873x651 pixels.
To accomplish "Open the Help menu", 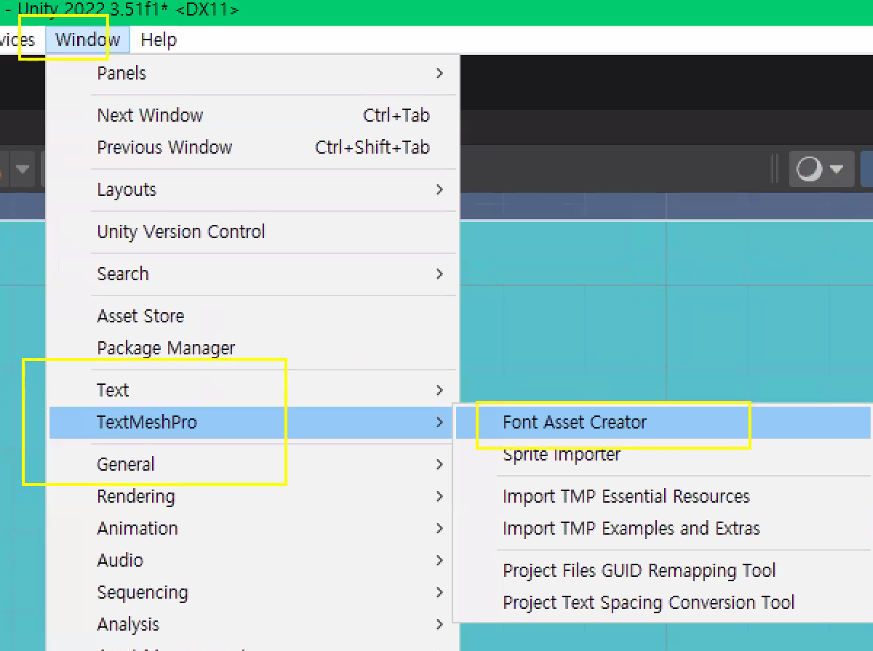I will coord(159,40).
